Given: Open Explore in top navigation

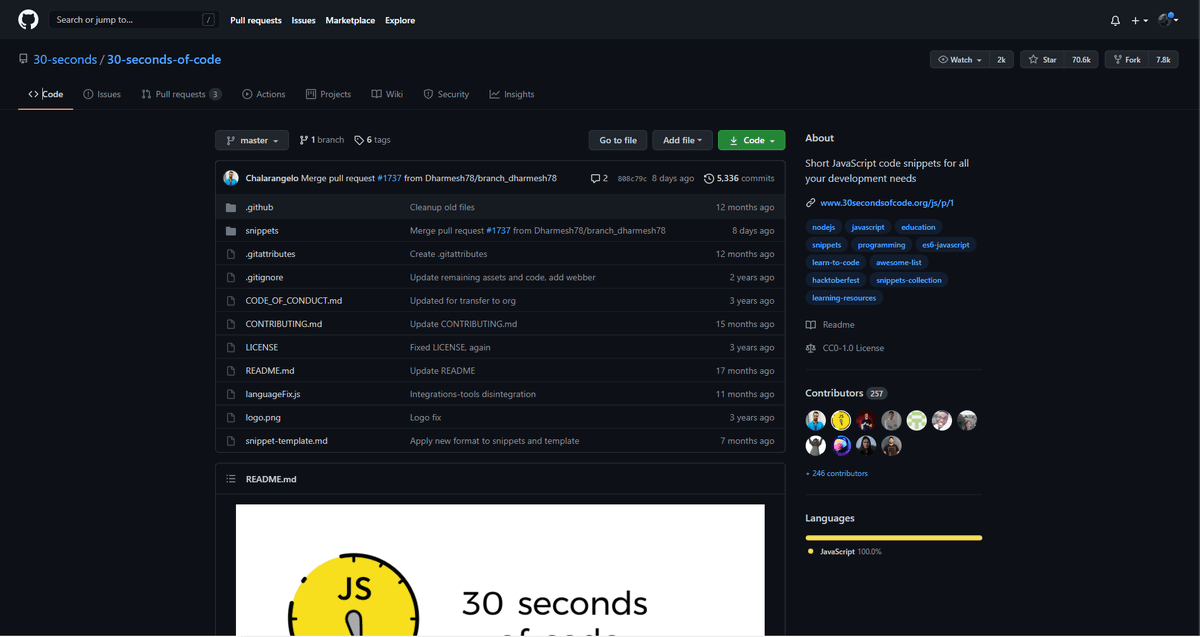Looking at the screenshot, I should tap(400, 20).
